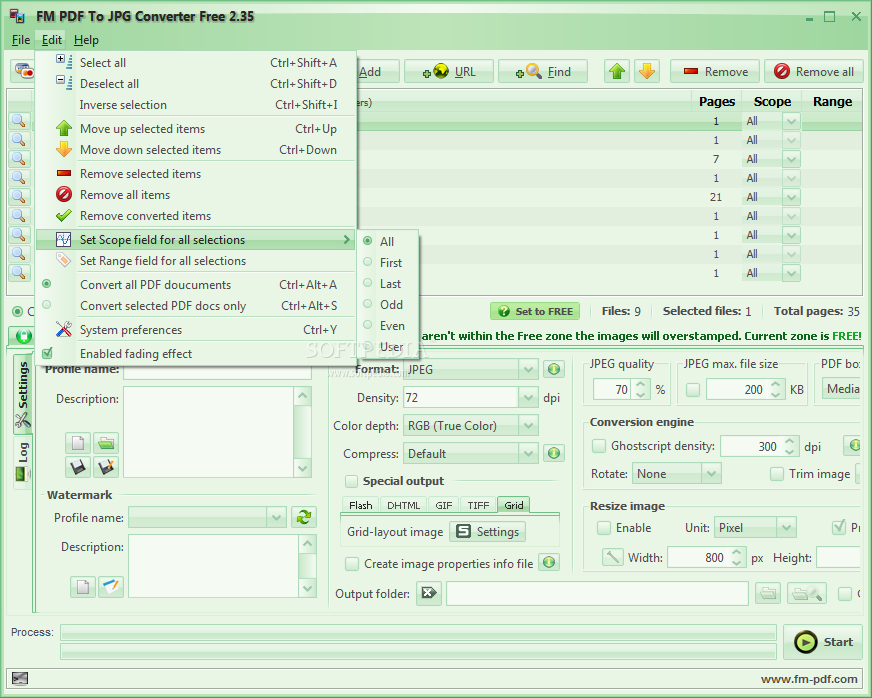Click the clear output folder X icon
Viewport: 872px width, 698px height.
pos(429,593)
